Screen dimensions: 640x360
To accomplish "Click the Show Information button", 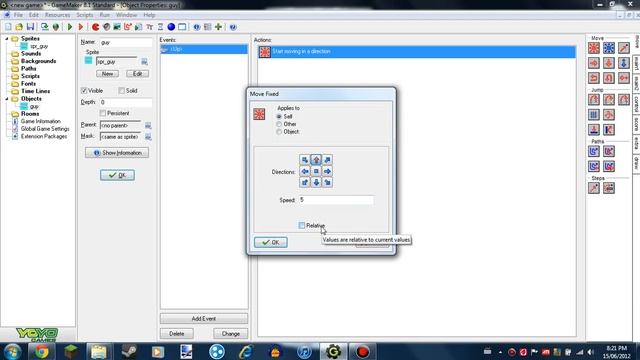I will pos(117,153).
